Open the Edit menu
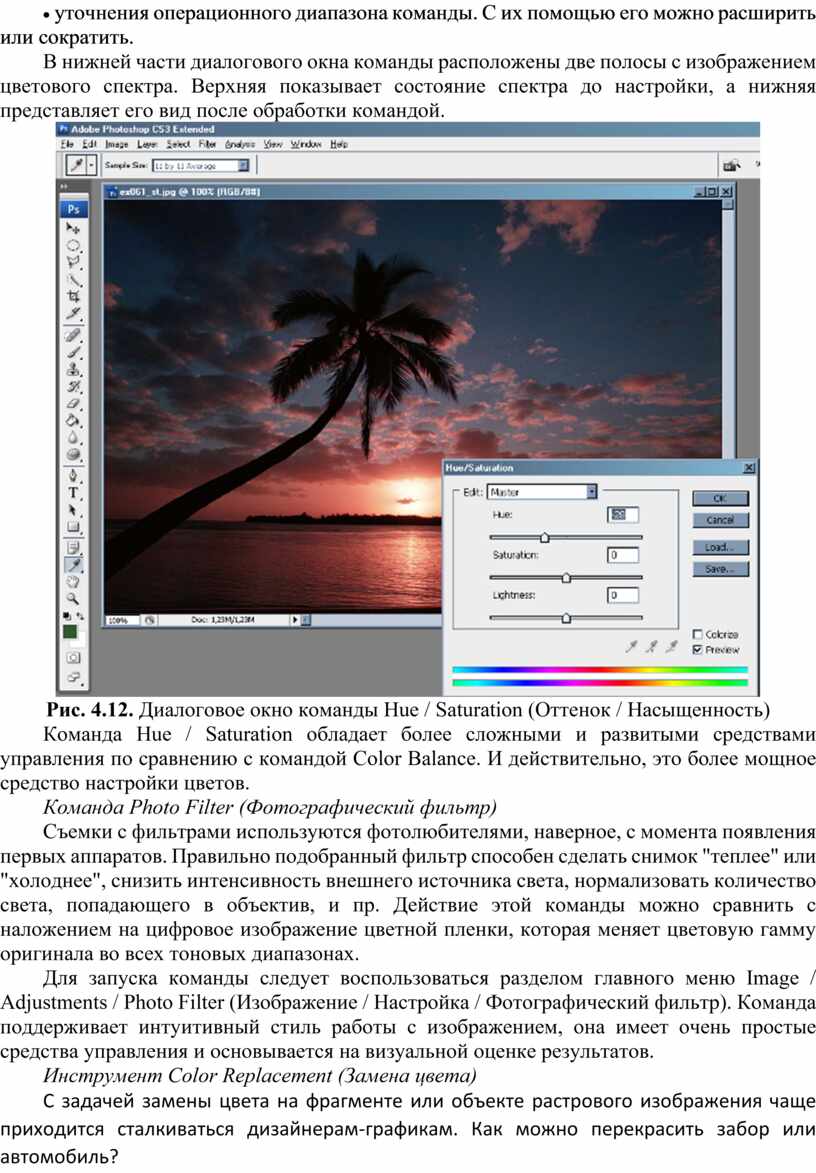 [90, 144]
